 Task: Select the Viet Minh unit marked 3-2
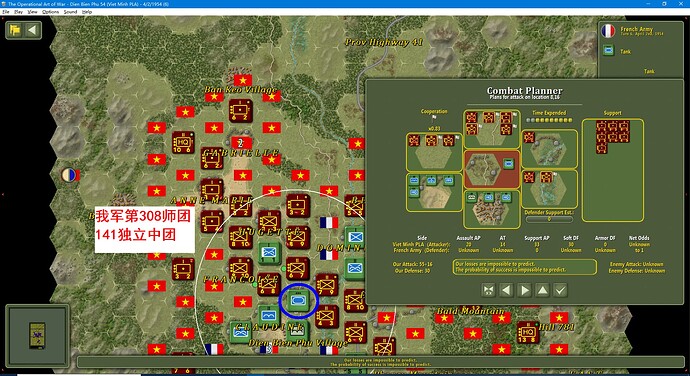(297, 206)
